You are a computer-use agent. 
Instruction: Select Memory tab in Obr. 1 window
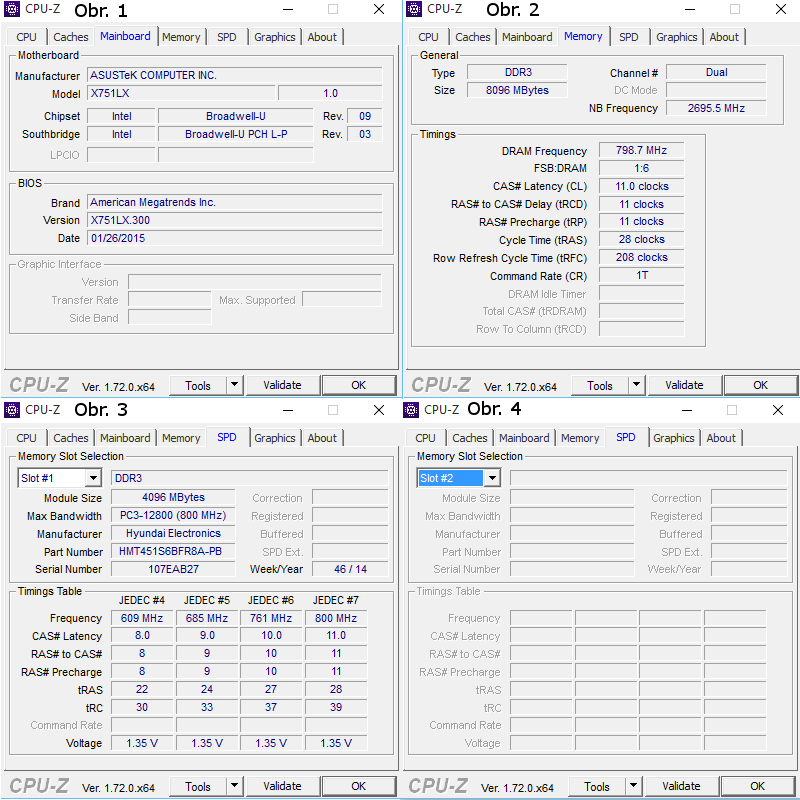tap(181, 37)
